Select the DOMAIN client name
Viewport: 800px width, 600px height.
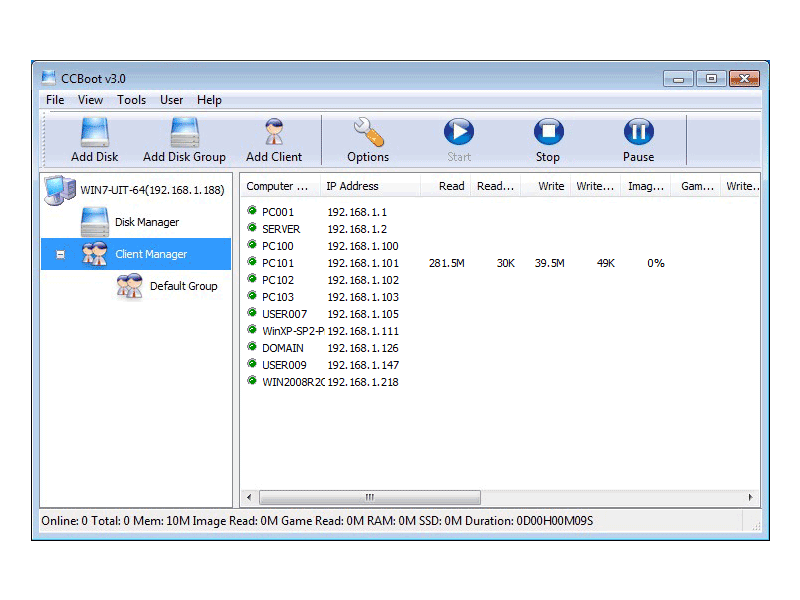283,348
